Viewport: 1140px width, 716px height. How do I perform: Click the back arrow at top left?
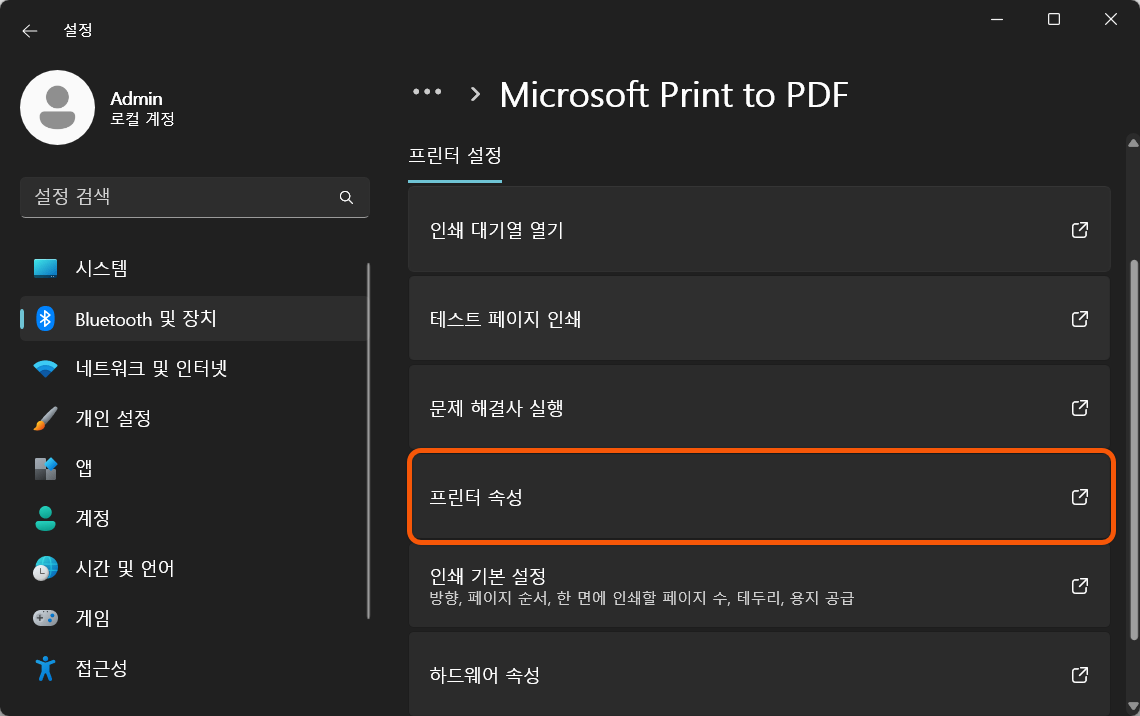pos(29,30)
